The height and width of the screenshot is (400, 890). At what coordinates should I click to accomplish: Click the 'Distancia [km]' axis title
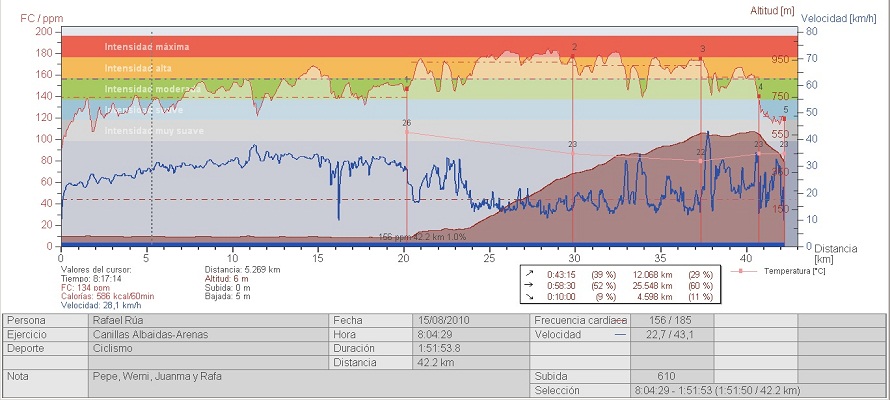[835, 254]
